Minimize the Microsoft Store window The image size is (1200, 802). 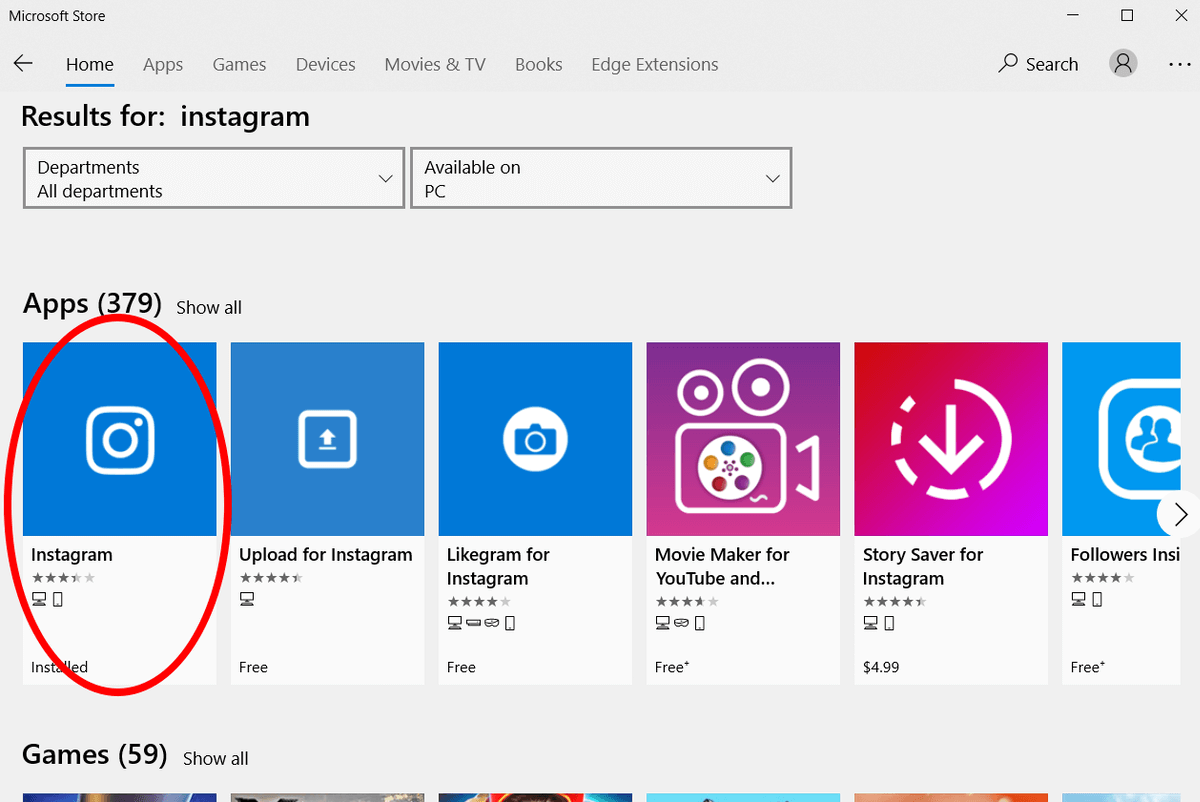(x=1073, y=16)
